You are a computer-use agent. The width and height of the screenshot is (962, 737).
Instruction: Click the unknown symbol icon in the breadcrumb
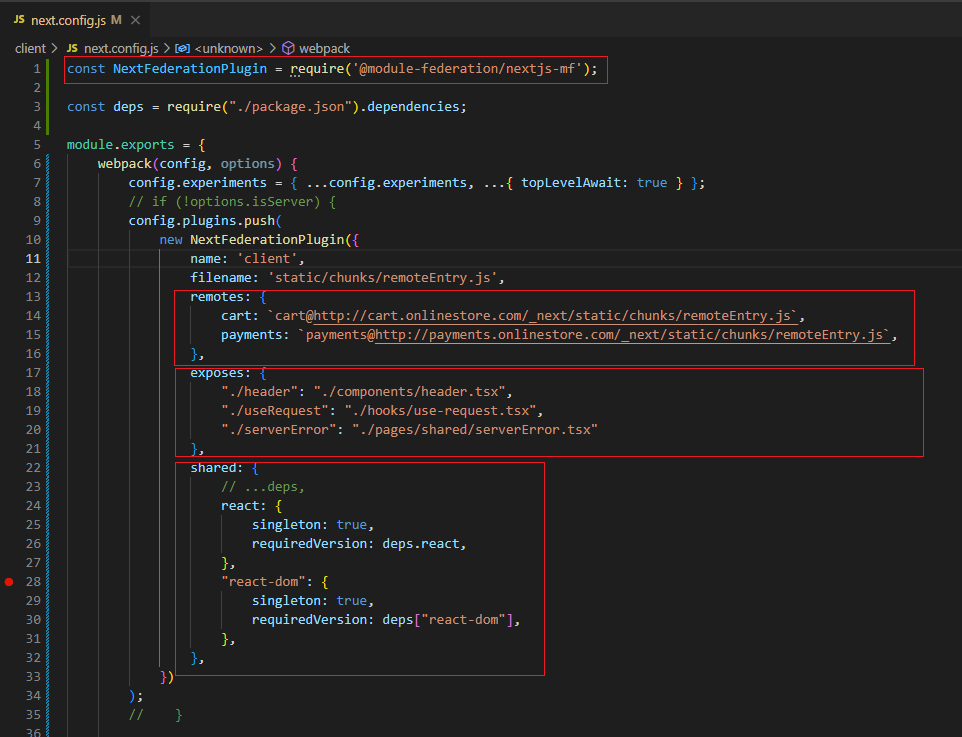click(182, 48)
